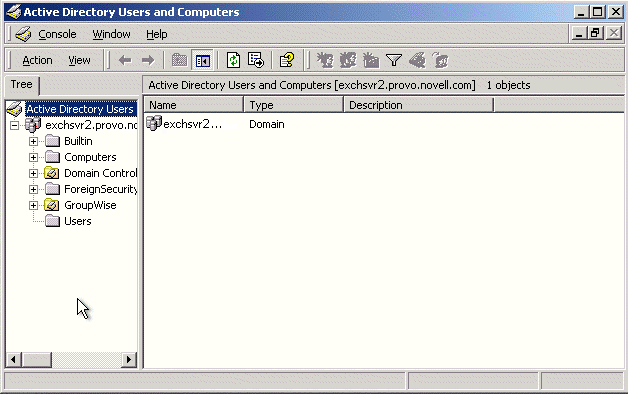The image size is (628, 394).
Task: Click the GroupWise organizational unit icon
Action: pyautogui.click(x=52, y=205)
